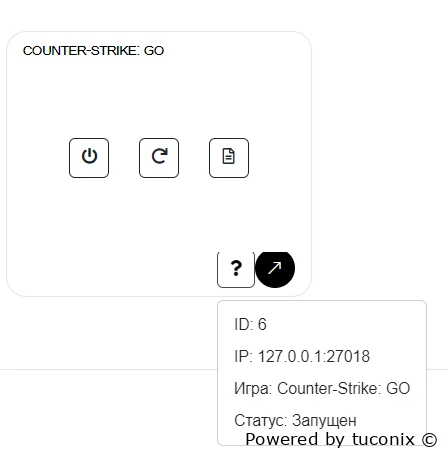Click the question mark info button

[236, 269]
